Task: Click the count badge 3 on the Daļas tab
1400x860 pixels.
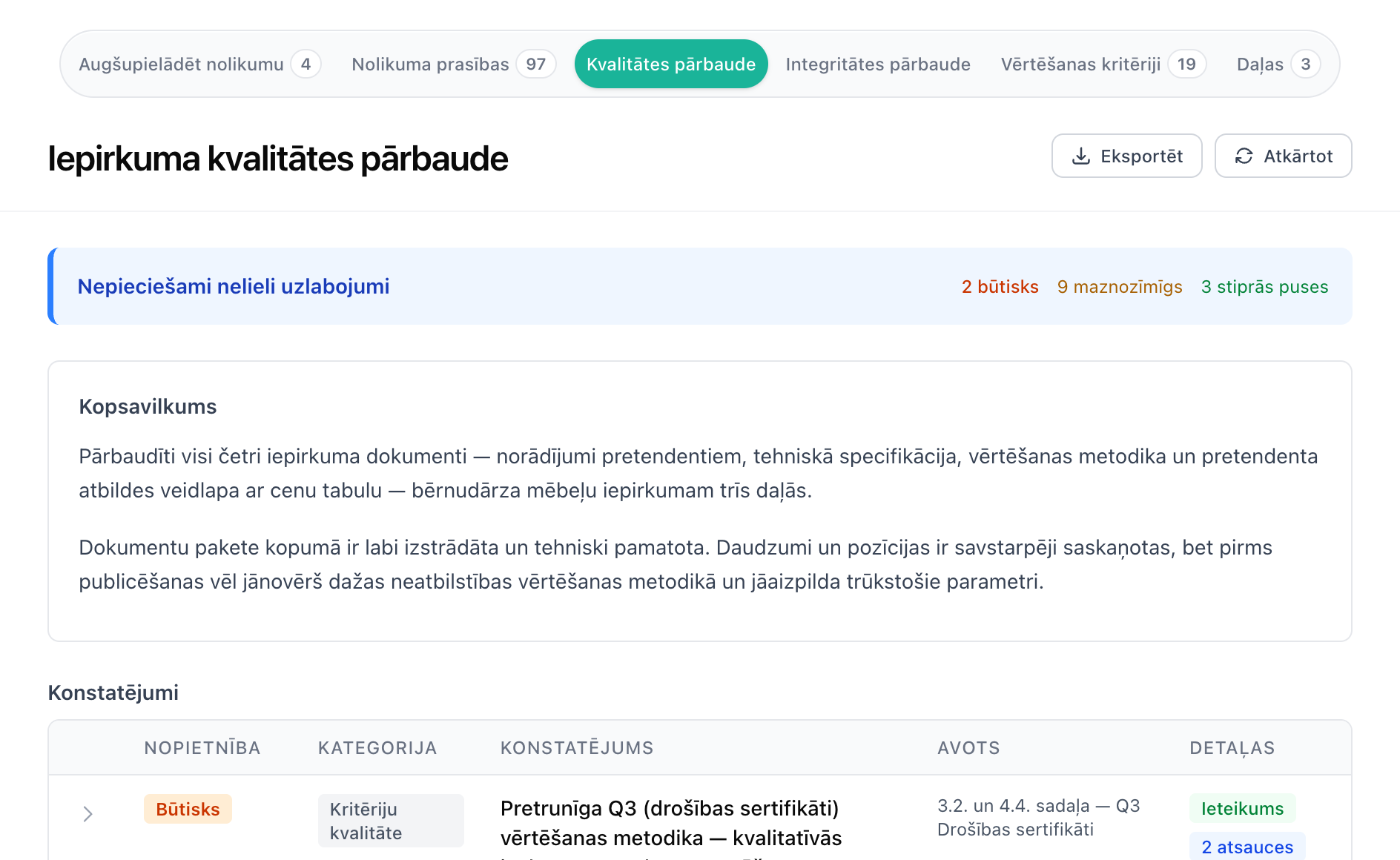Action: [x=1306, y=64]
